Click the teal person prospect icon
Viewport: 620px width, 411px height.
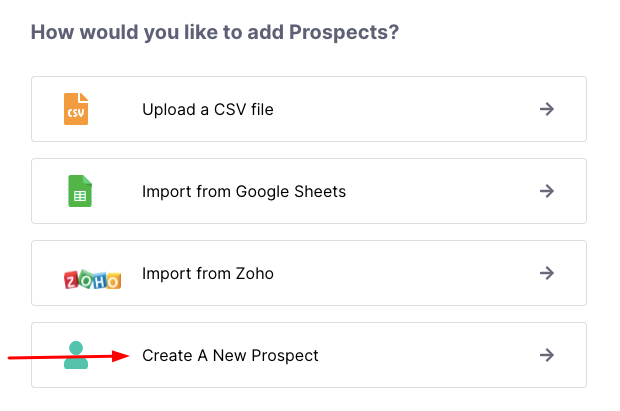pos(76,355)
